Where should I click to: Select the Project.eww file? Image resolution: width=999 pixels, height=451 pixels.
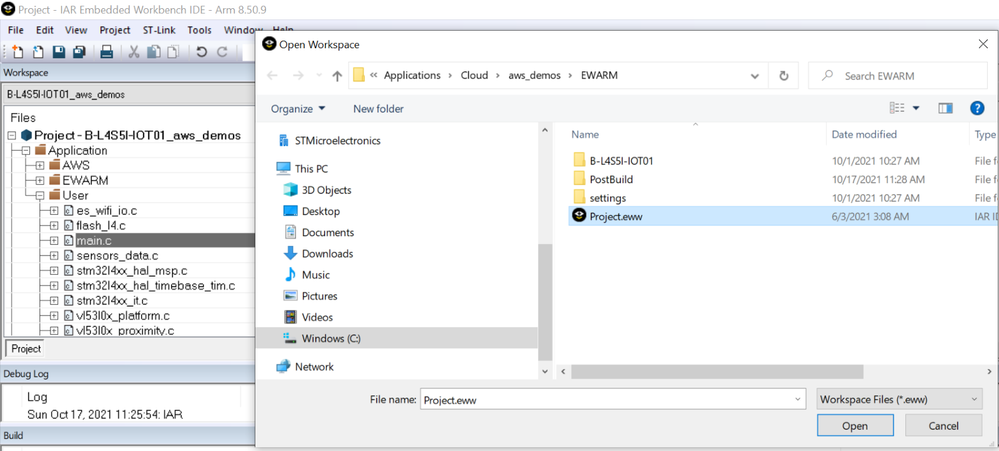point(615,217)
